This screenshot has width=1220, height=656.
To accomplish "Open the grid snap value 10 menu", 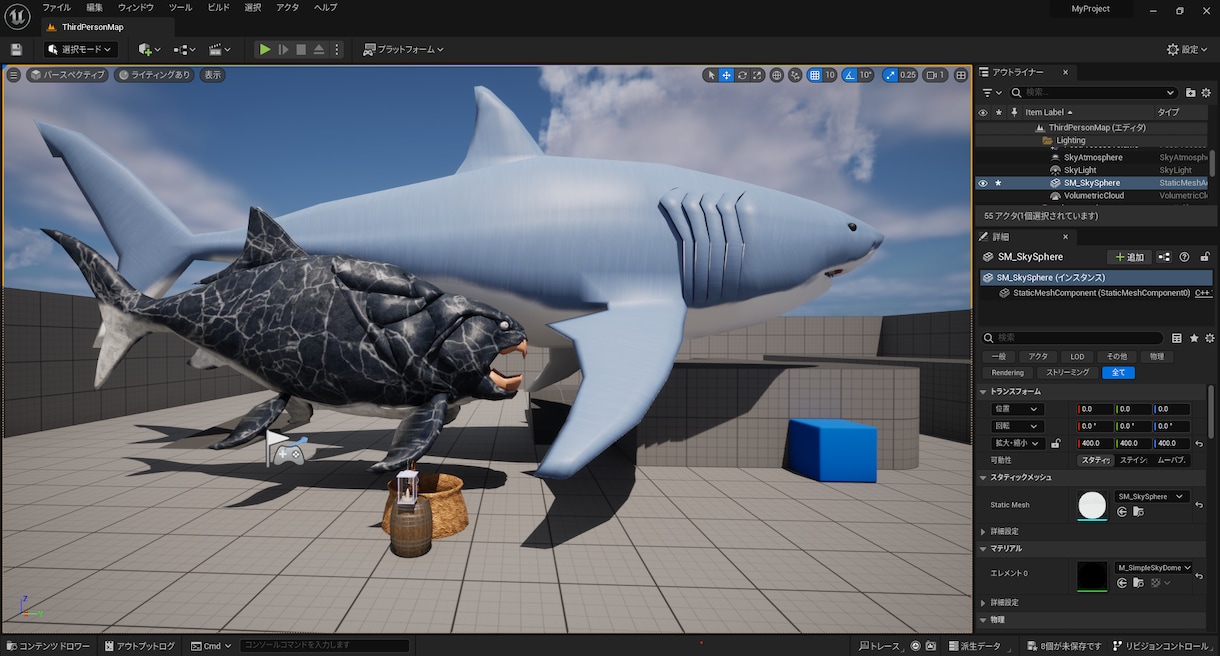I will [x=830, y=75].
